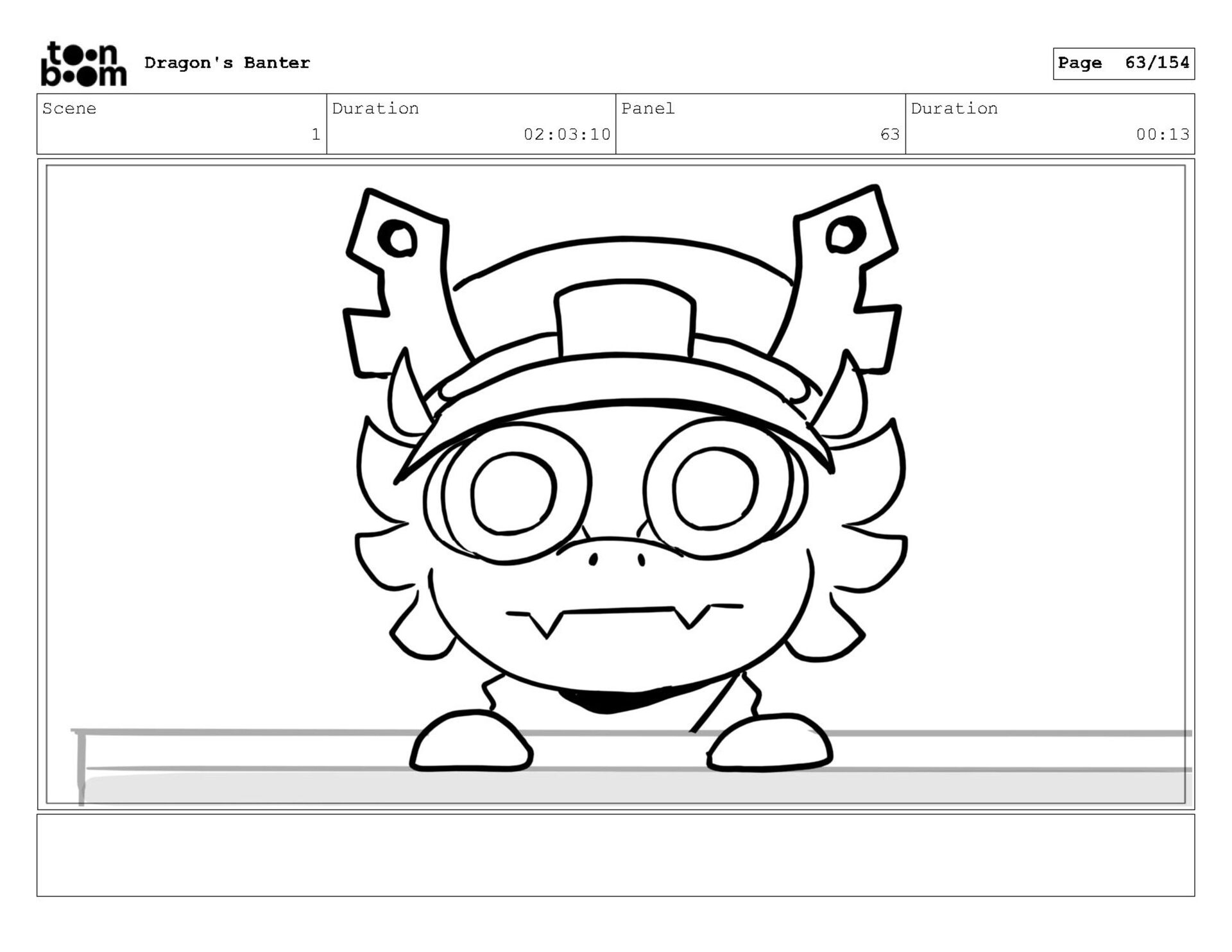Select the panel number 63 value
1232x952 pixels.
pyautogui.click(x=889, y=134)
